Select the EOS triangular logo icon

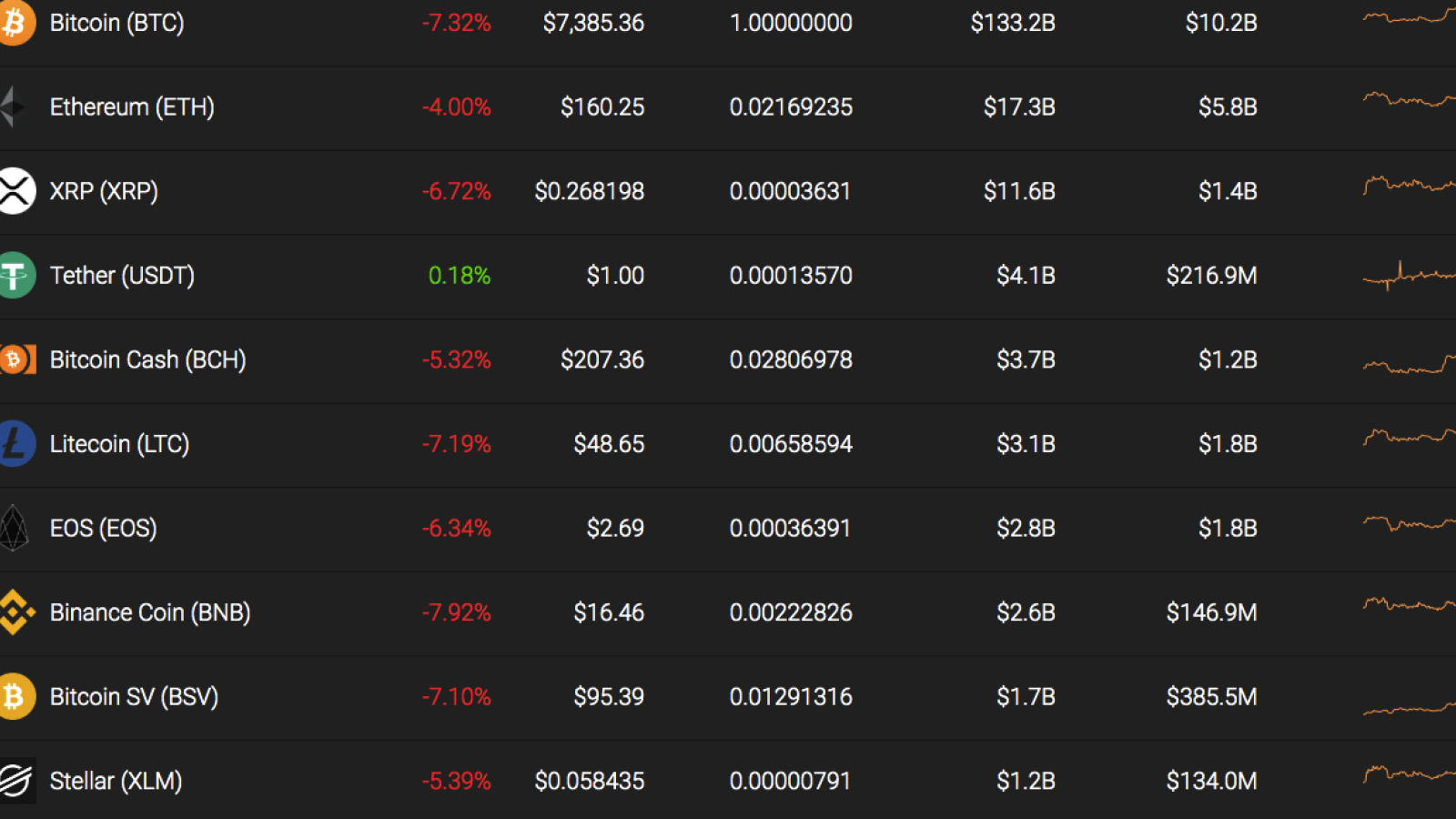coord(15,528)
